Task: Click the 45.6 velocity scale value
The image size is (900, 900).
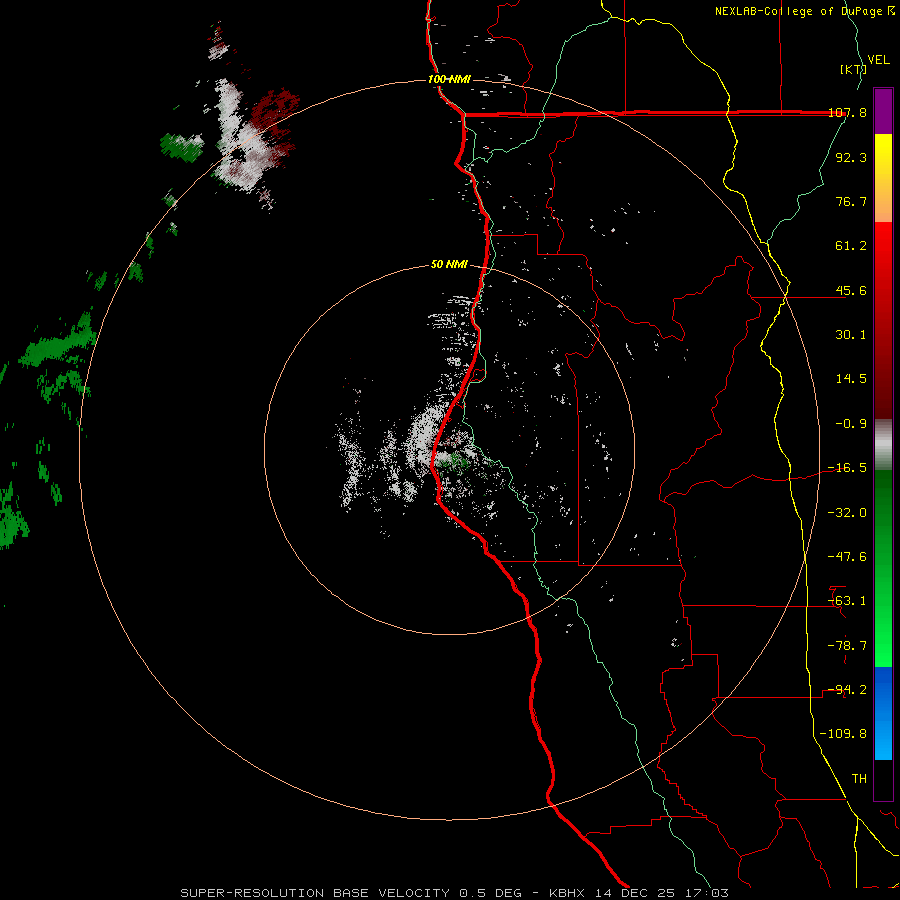Action: click(851, 290)
